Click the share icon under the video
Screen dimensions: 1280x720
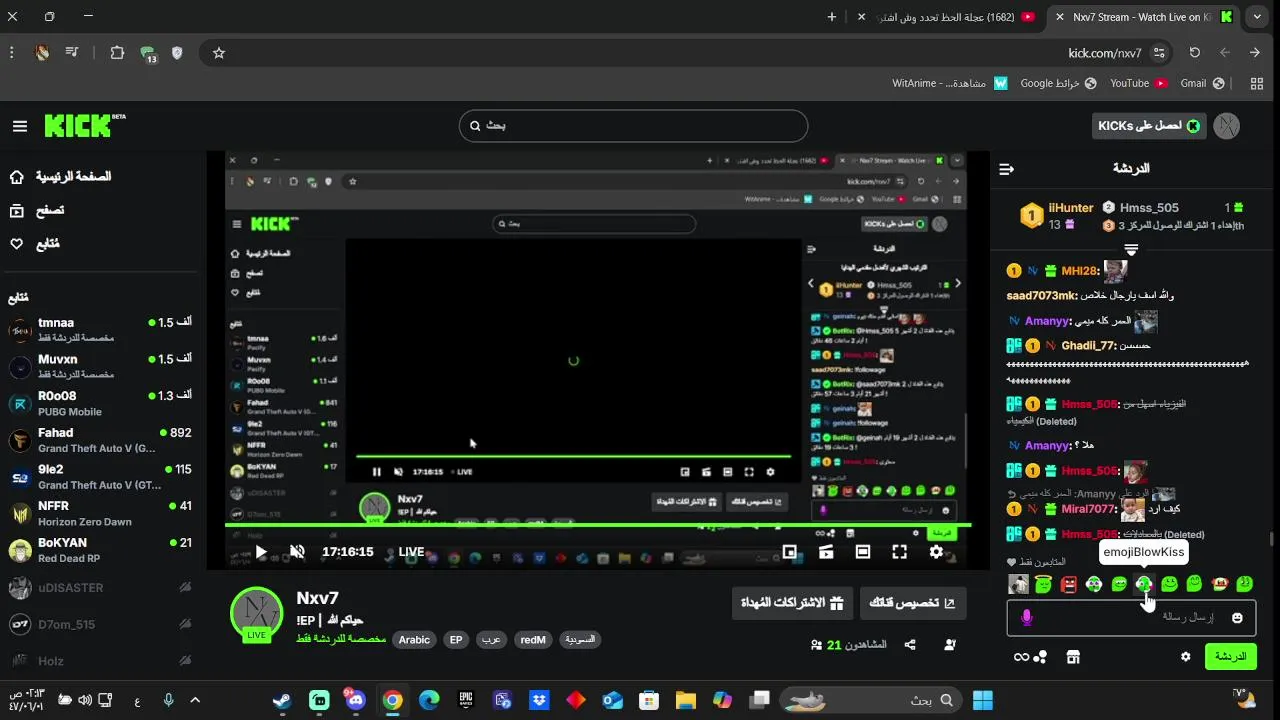click(910, 645)
